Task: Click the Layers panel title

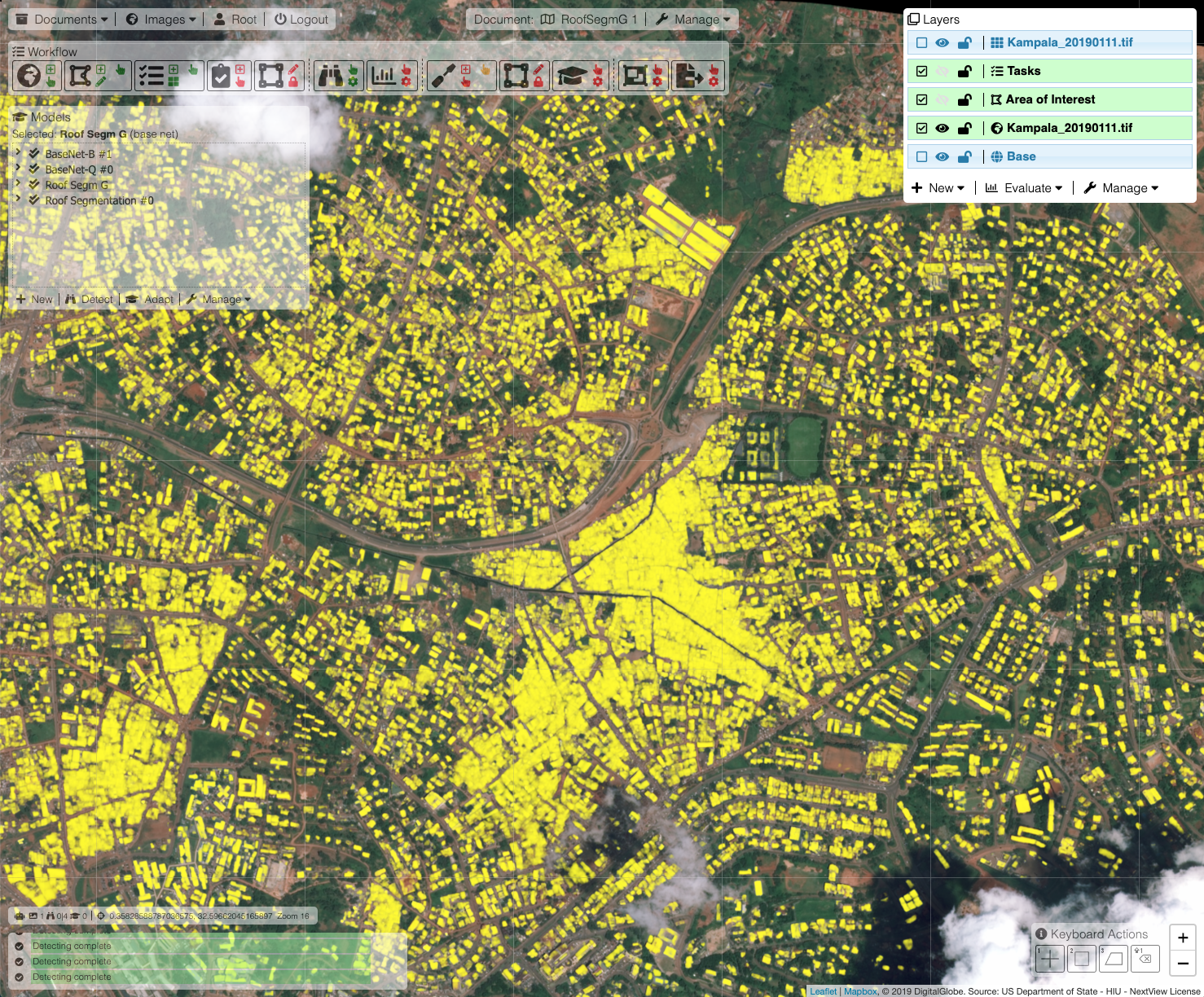Action: [934, 19]
